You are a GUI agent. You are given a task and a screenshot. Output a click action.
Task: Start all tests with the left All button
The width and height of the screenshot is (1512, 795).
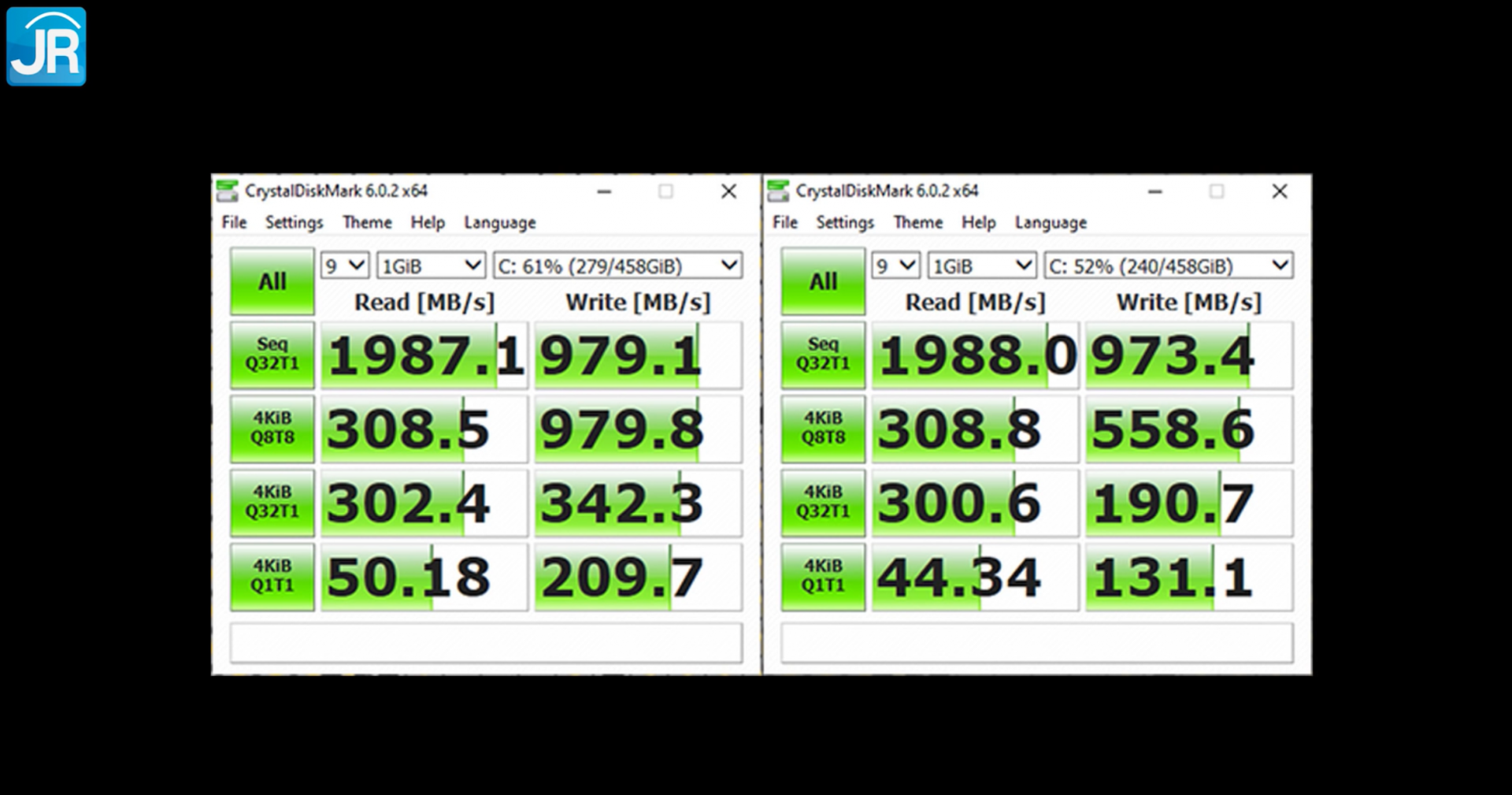pyautogui.click(x=271, y=280)
